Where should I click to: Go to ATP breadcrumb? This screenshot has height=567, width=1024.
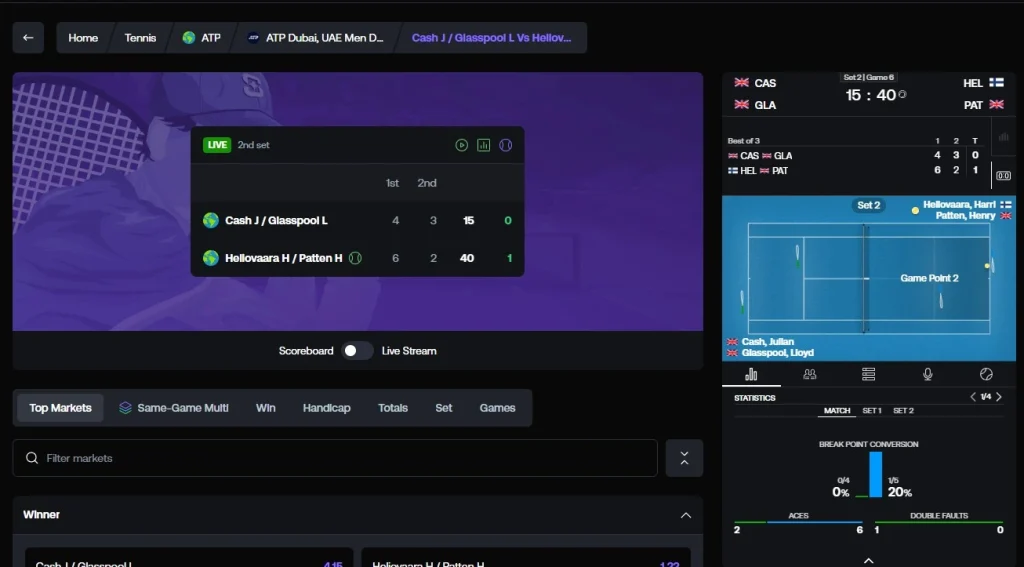pyautogui.click(x=202, y=38)
